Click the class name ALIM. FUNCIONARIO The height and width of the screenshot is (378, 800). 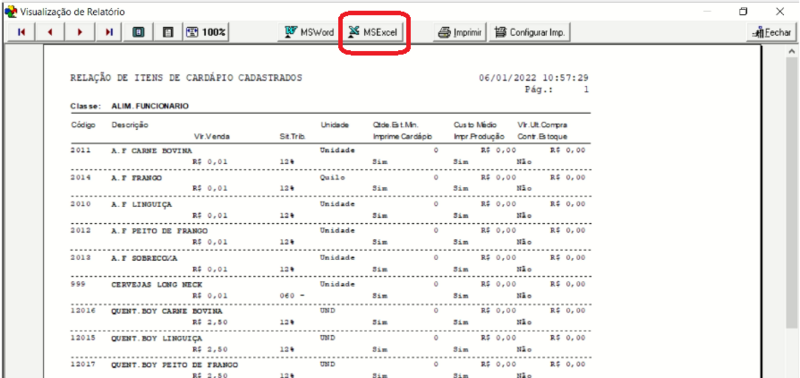[x=150, y=107]
